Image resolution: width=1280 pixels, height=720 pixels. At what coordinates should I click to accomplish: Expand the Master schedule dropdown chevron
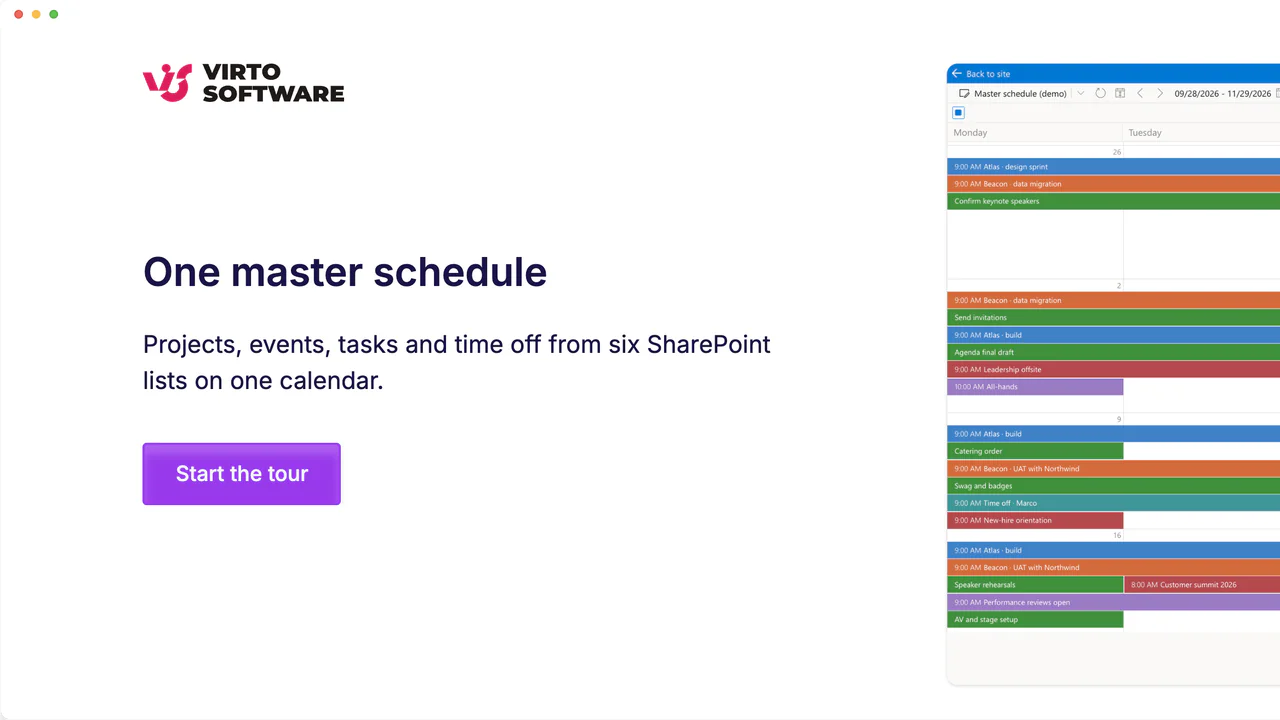pyautogui.click(x=1081, y=93)
